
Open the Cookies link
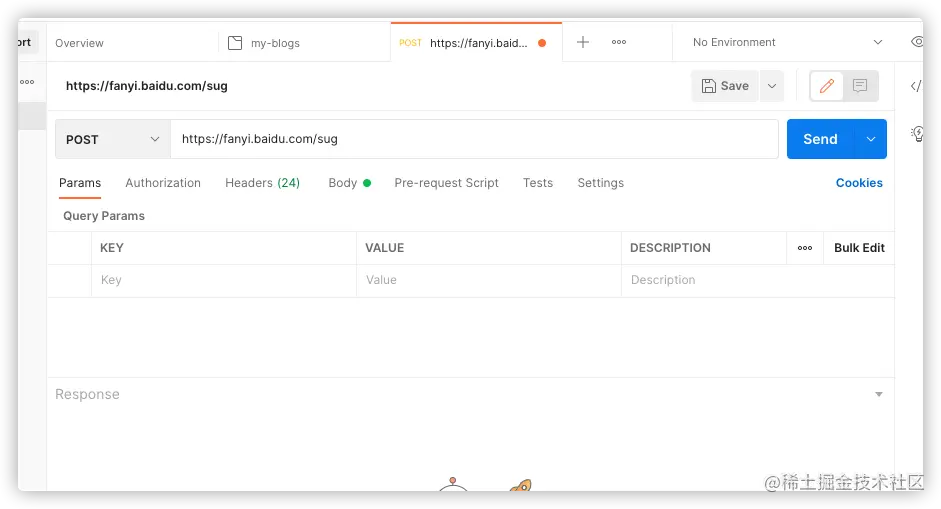pos(859,183)
